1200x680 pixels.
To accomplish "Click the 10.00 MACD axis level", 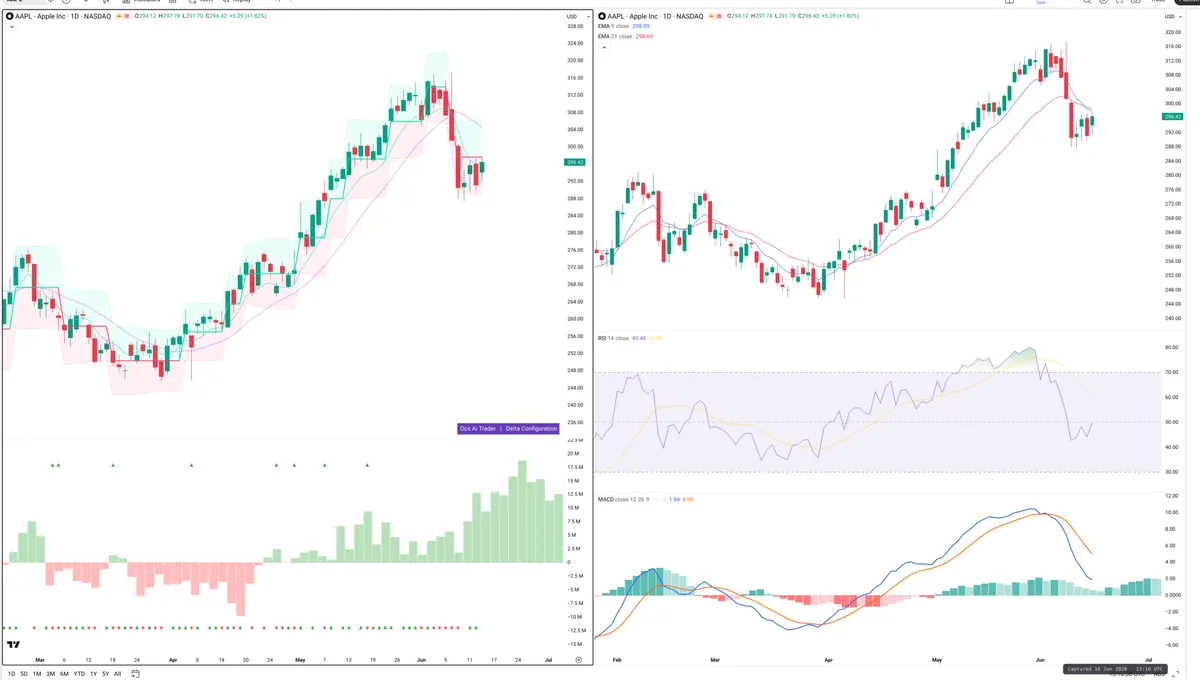I will 1172,513.
